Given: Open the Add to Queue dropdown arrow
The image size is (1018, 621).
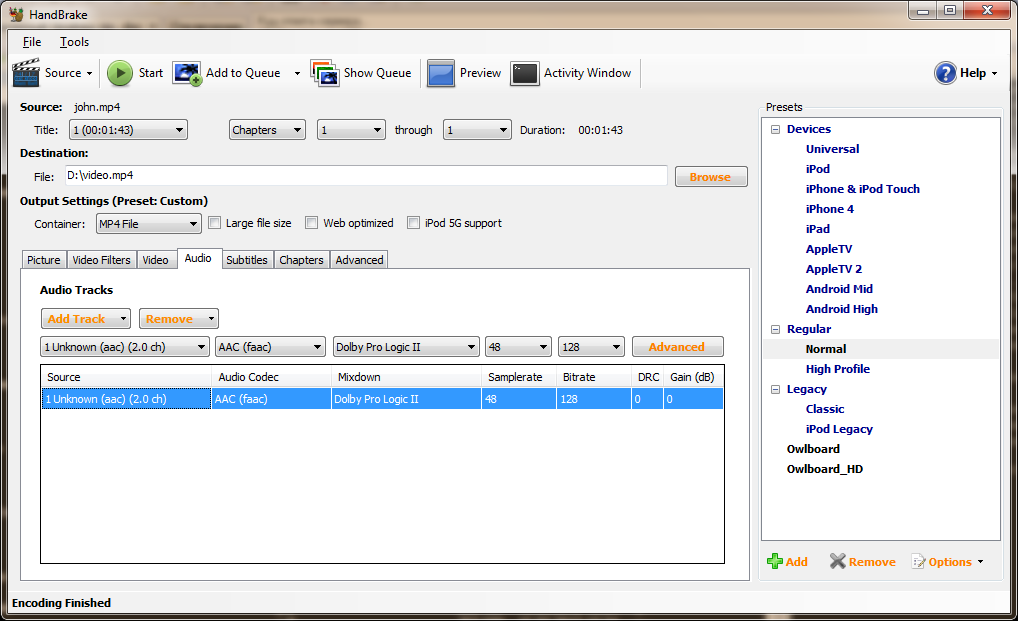Looking at the screenshot, I should pos(297,73).
